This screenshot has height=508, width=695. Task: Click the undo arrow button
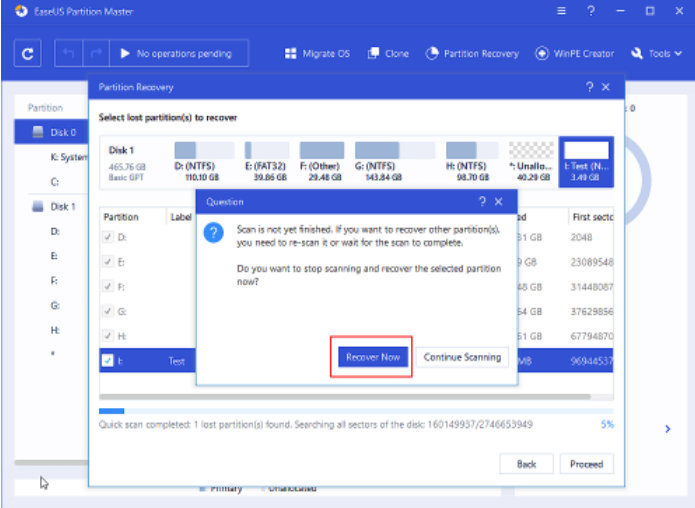click(x=68, y=54)
